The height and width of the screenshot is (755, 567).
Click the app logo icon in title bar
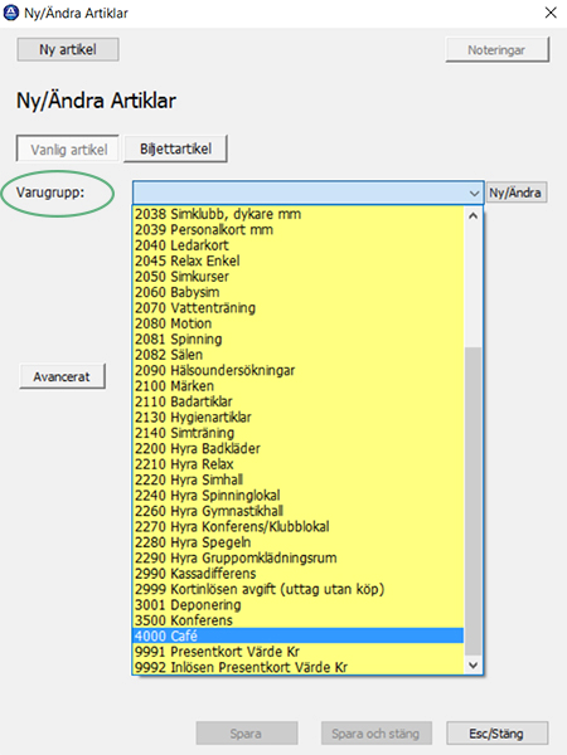(x=11, y=13)
